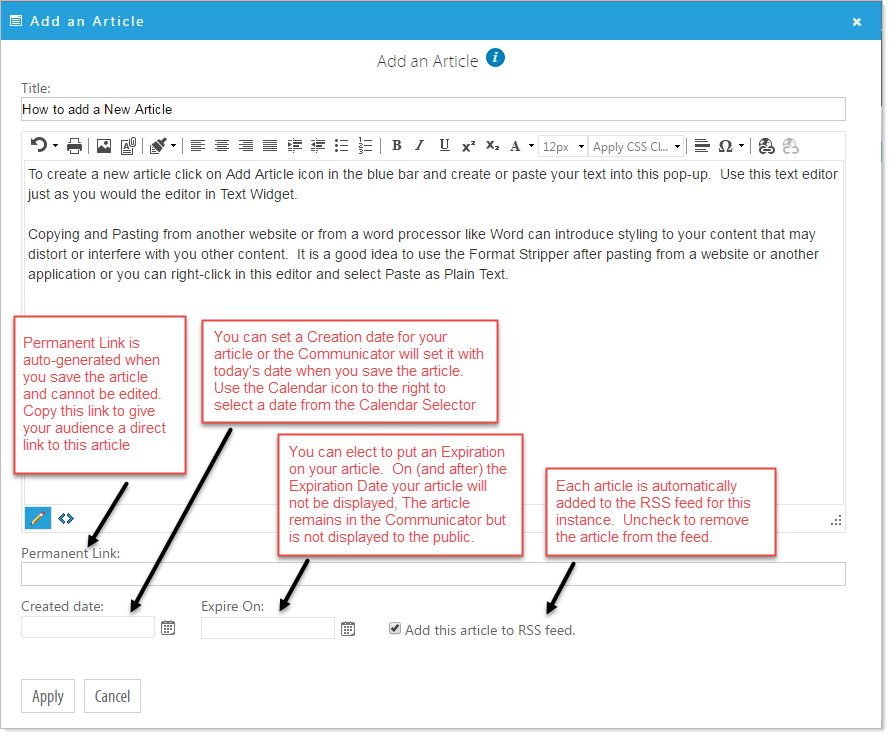This screenshot has height=736, width=890.
Task: Open the Expire On calendar icon
Action: tap(348, 628)
